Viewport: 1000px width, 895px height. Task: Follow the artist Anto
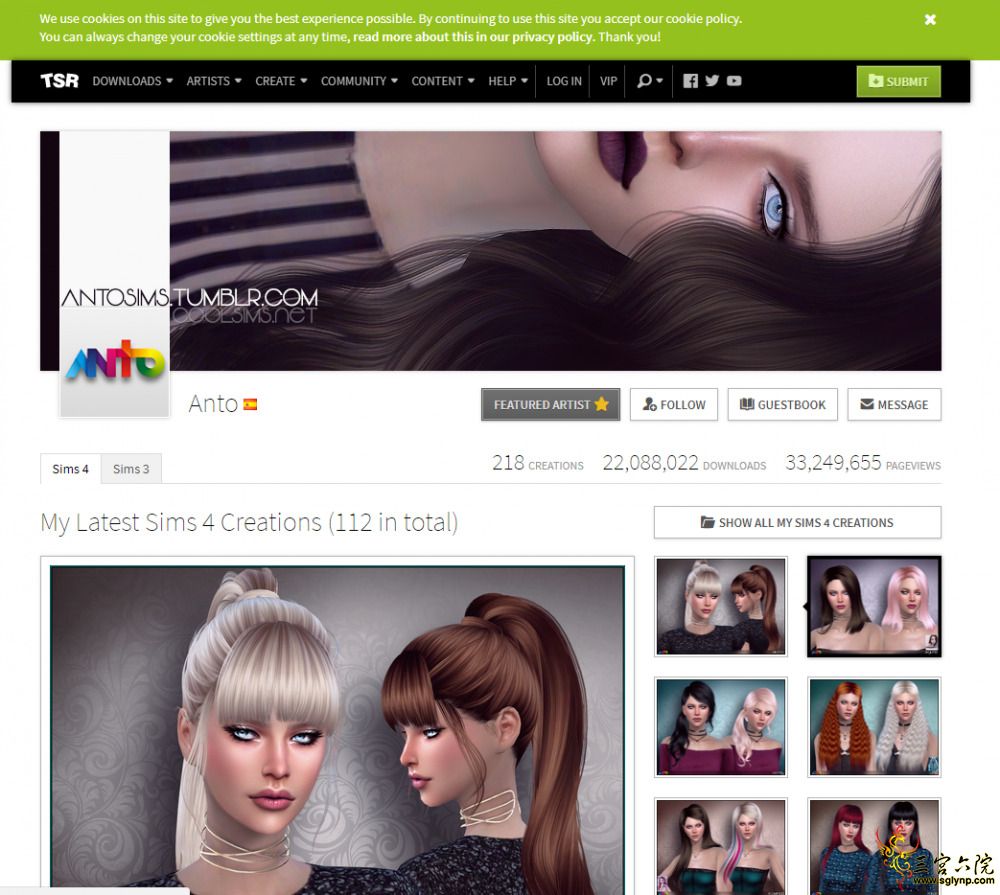pos(673,404)
